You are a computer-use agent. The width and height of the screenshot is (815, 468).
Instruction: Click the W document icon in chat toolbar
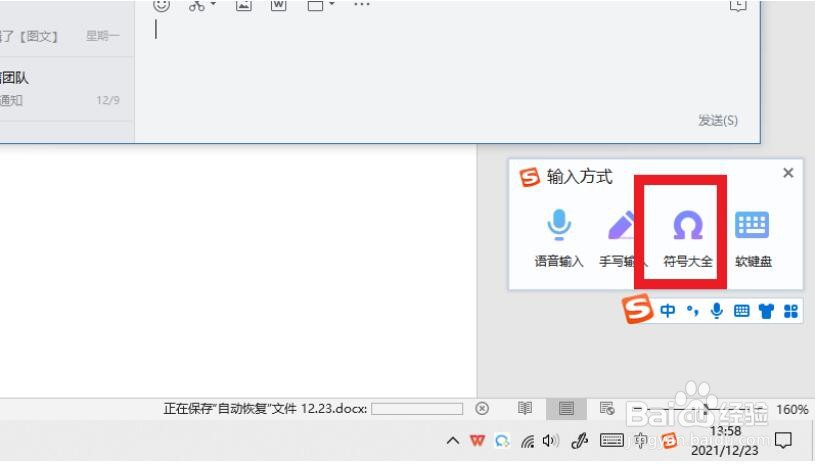coord(279,5)
